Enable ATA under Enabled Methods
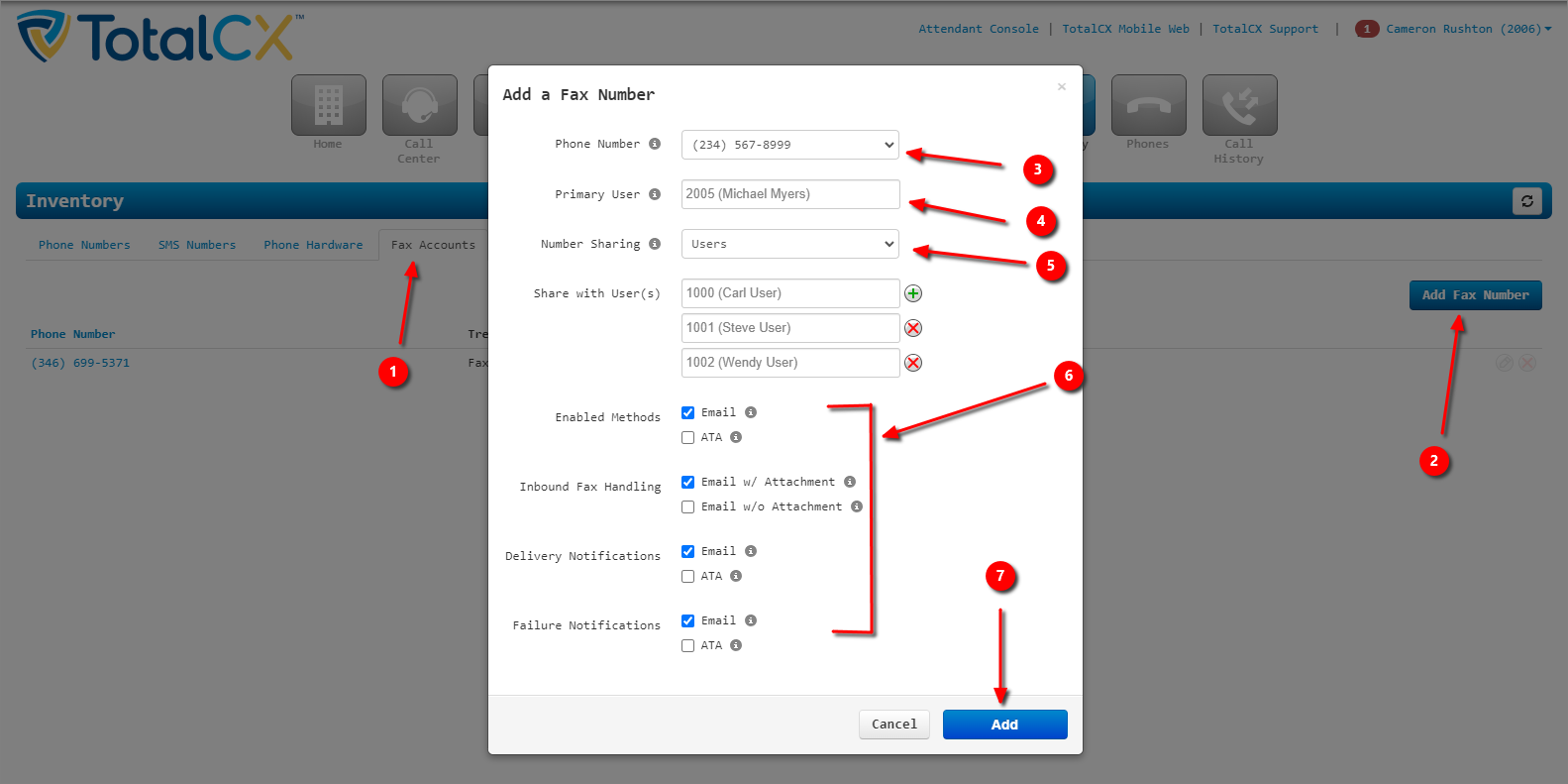Viewport: 1568px width, 784px height. 688,438
